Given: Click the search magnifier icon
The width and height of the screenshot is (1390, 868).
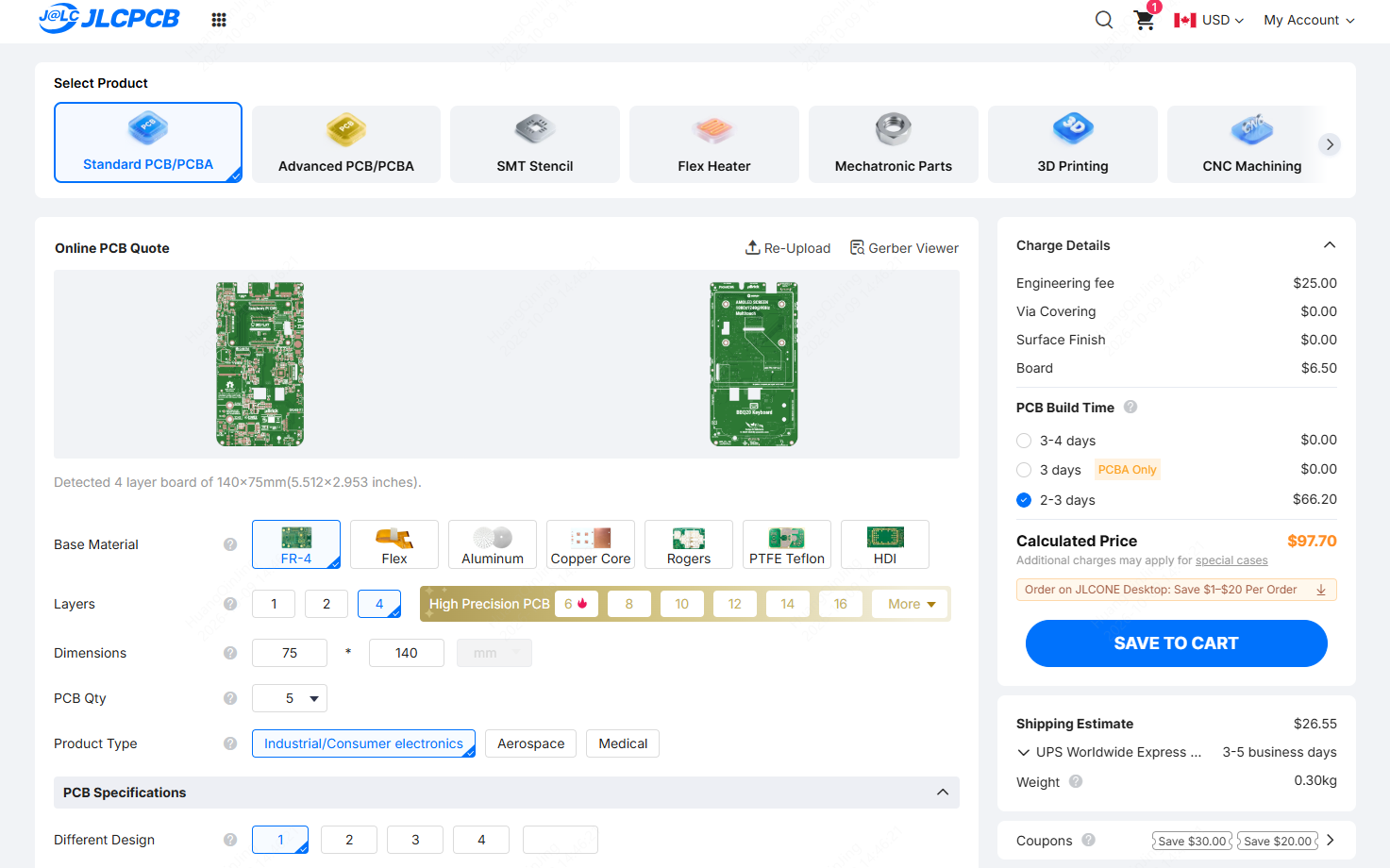Looking at the screenshot, I should (x=1104, y=20).
